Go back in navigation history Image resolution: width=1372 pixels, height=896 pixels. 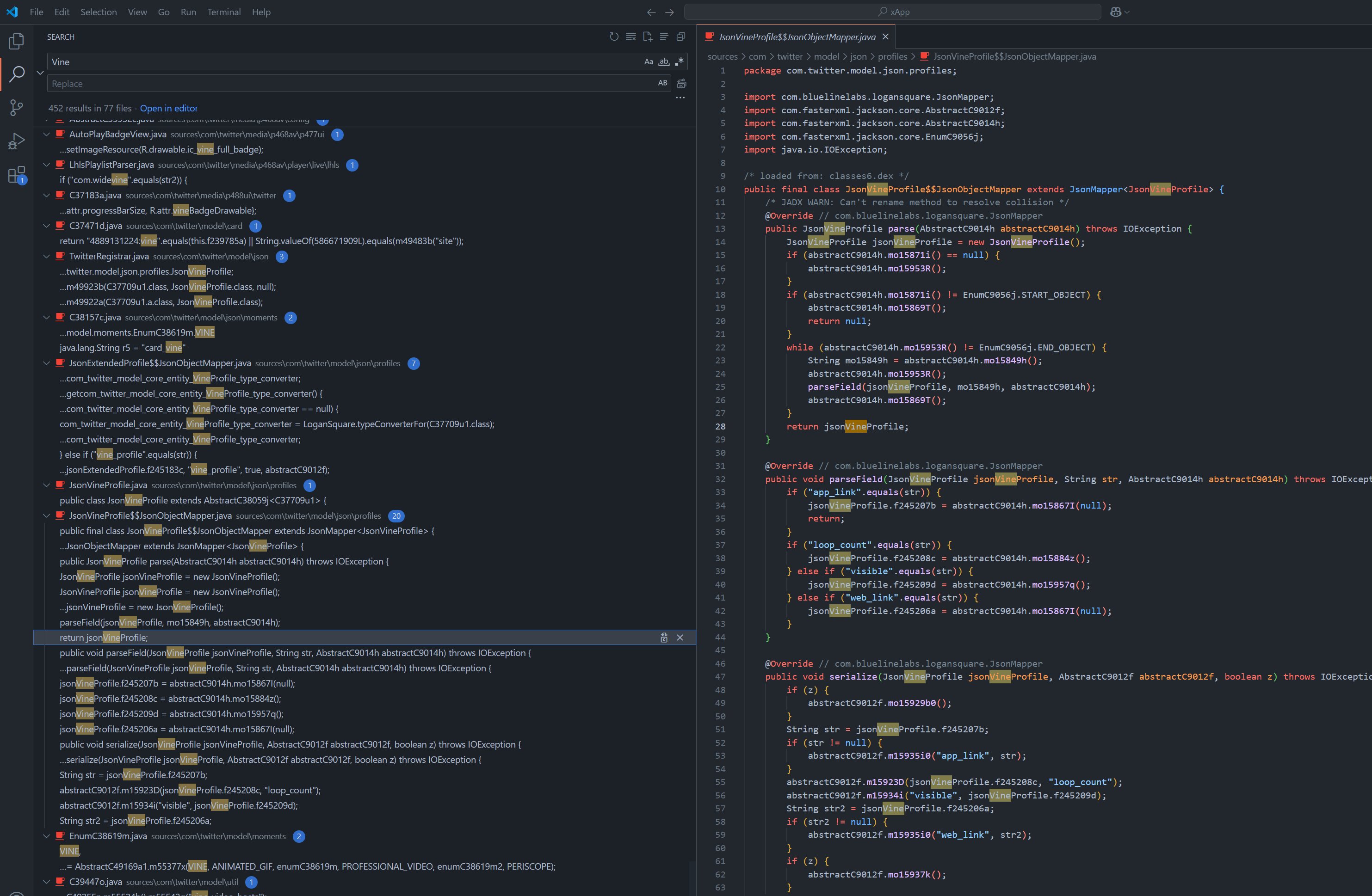tap(651, 12)
